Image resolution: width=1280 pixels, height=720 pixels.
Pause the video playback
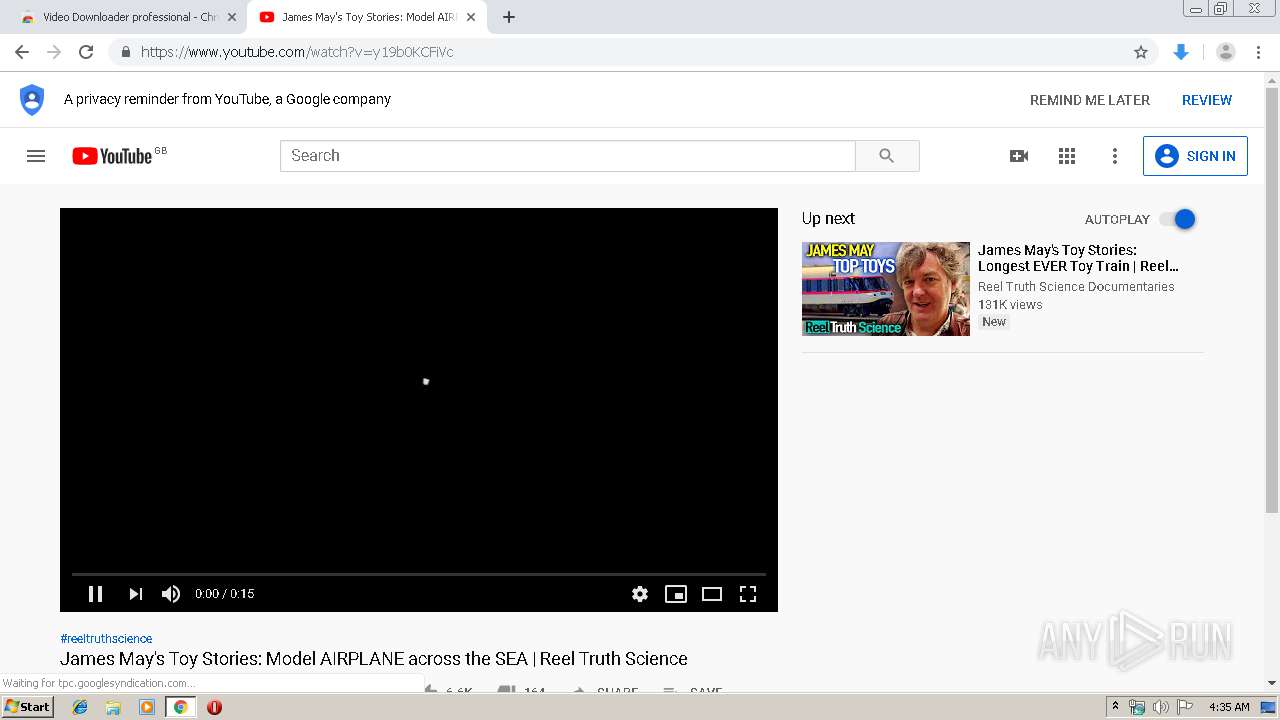pos(95,594)
